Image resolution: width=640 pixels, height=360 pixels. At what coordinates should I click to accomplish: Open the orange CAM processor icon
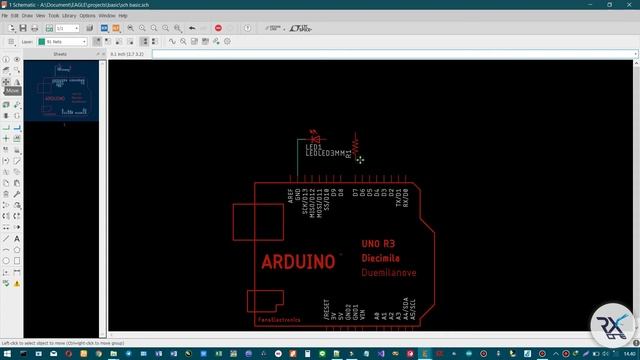pos(116,28)
